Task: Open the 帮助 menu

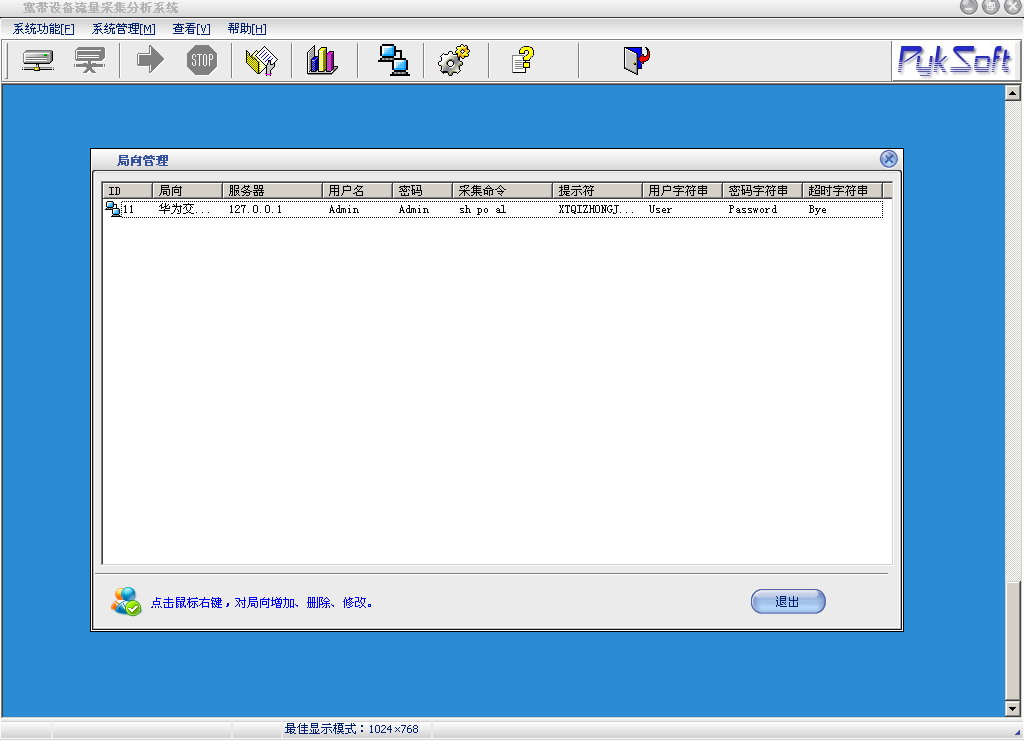Action: 246,29
